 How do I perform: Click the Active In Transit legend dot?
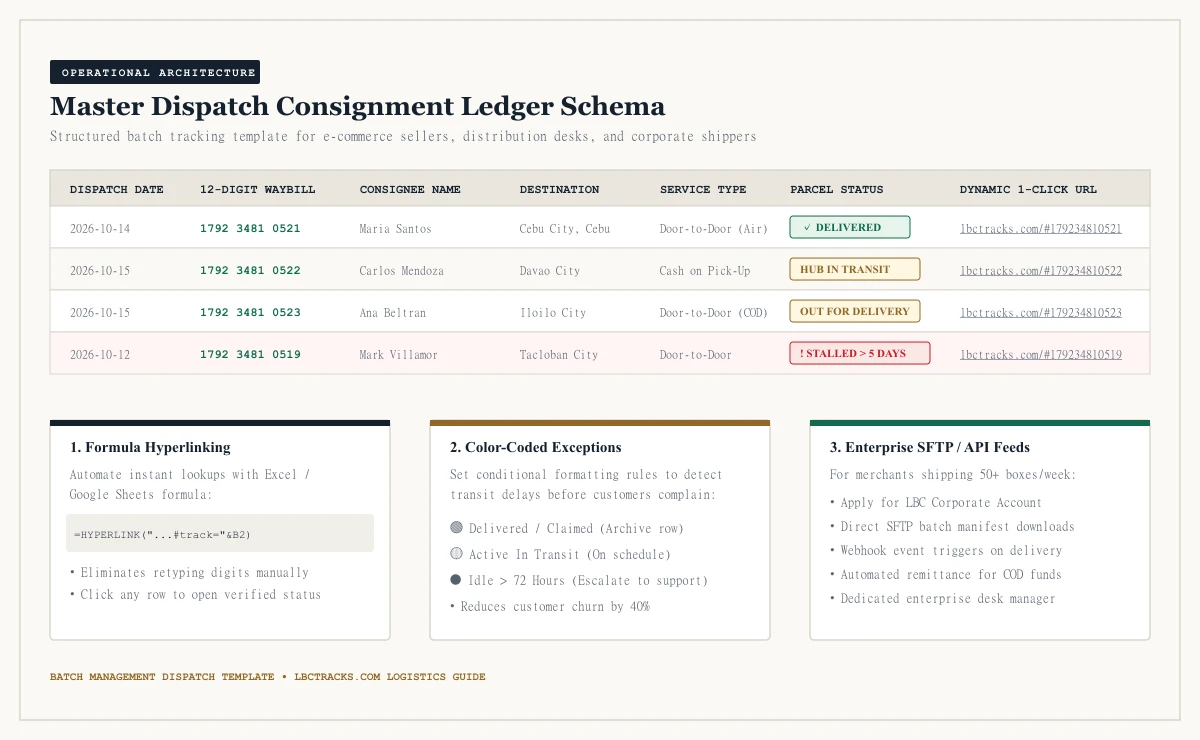(456, 553)
